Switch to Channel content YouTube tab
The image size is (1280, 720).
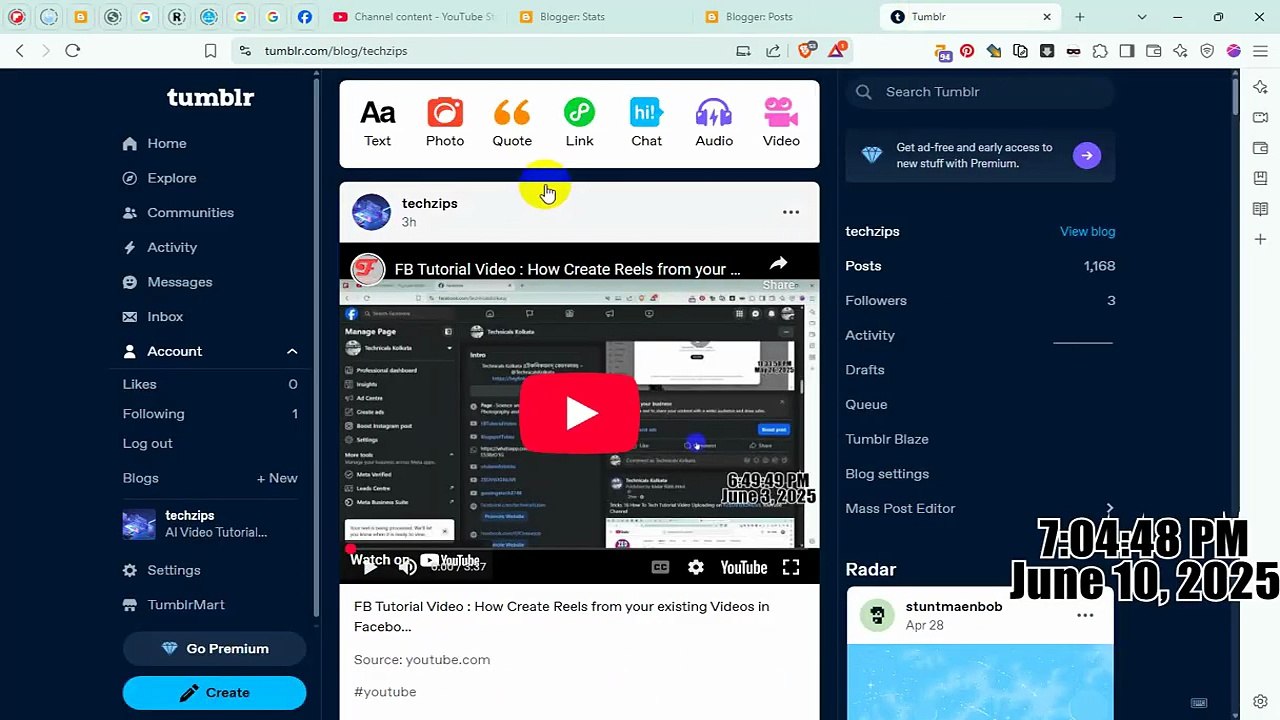(412, 17)
